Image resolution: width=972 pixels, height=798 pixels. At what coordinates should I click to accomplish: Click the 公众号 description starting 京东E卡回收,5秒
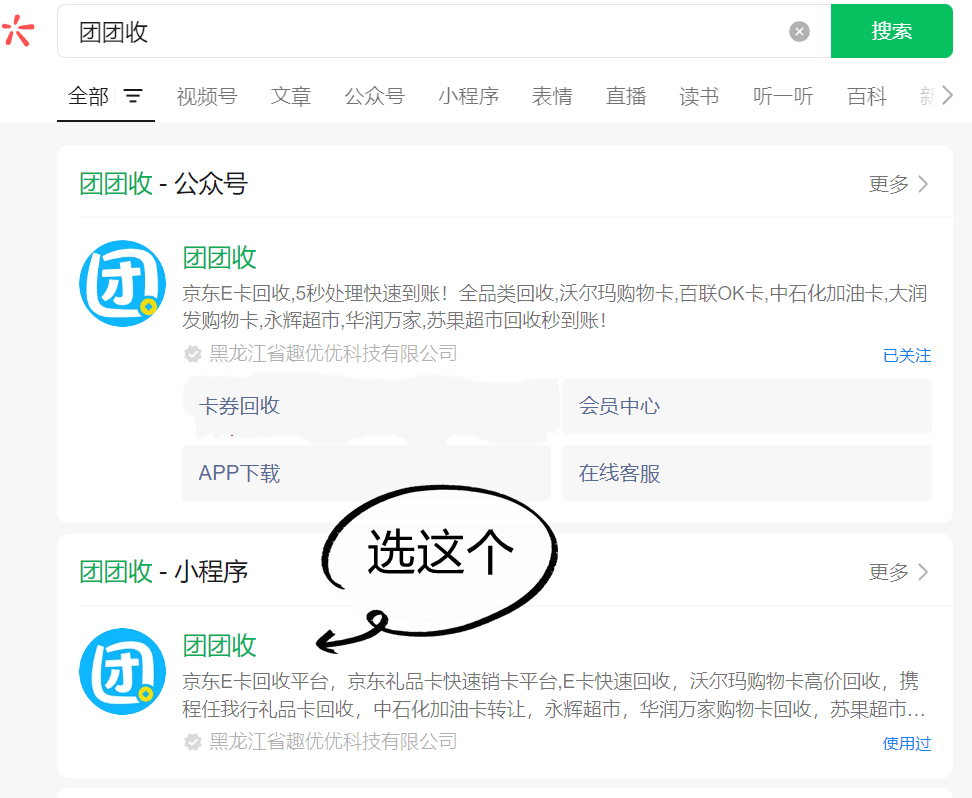click(x=555, y=306)
